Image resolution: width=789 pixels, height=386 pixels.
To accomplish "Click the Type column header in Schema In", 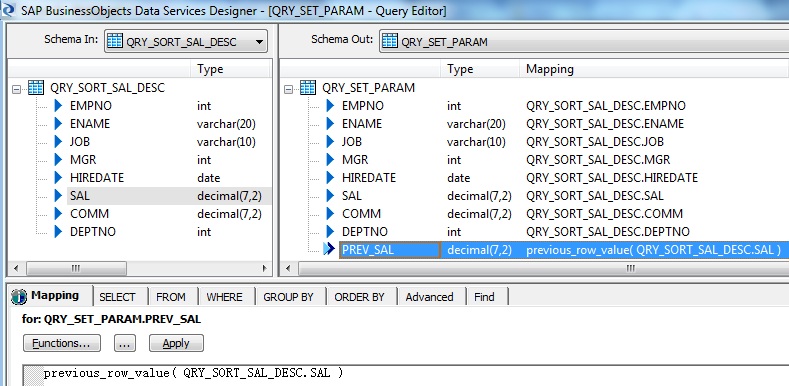I will coord(231,69).
